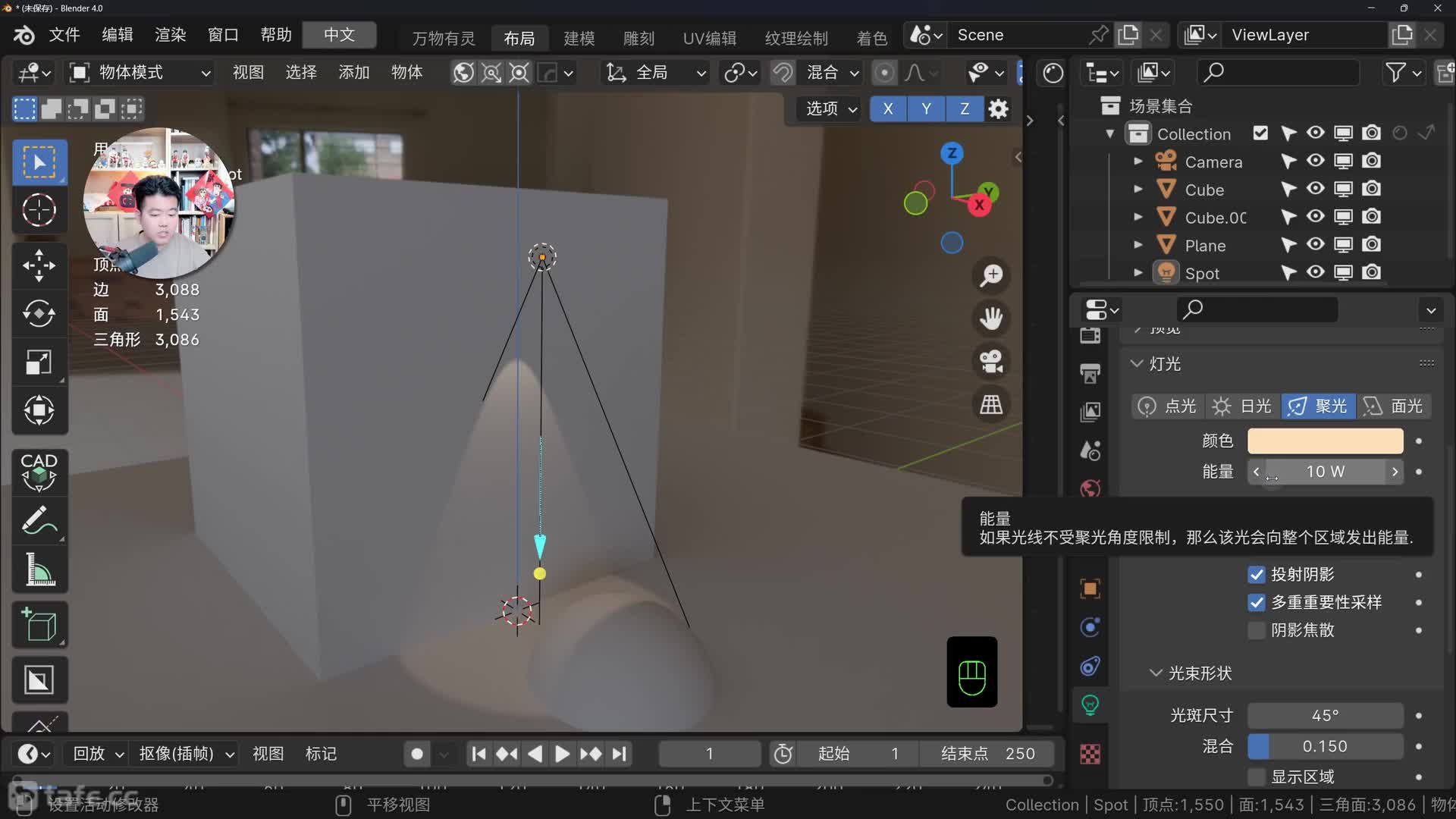Viewport: 1456px width, 819px height.
Task: Click the 3D Cursor tool
Action: point(39,210)
